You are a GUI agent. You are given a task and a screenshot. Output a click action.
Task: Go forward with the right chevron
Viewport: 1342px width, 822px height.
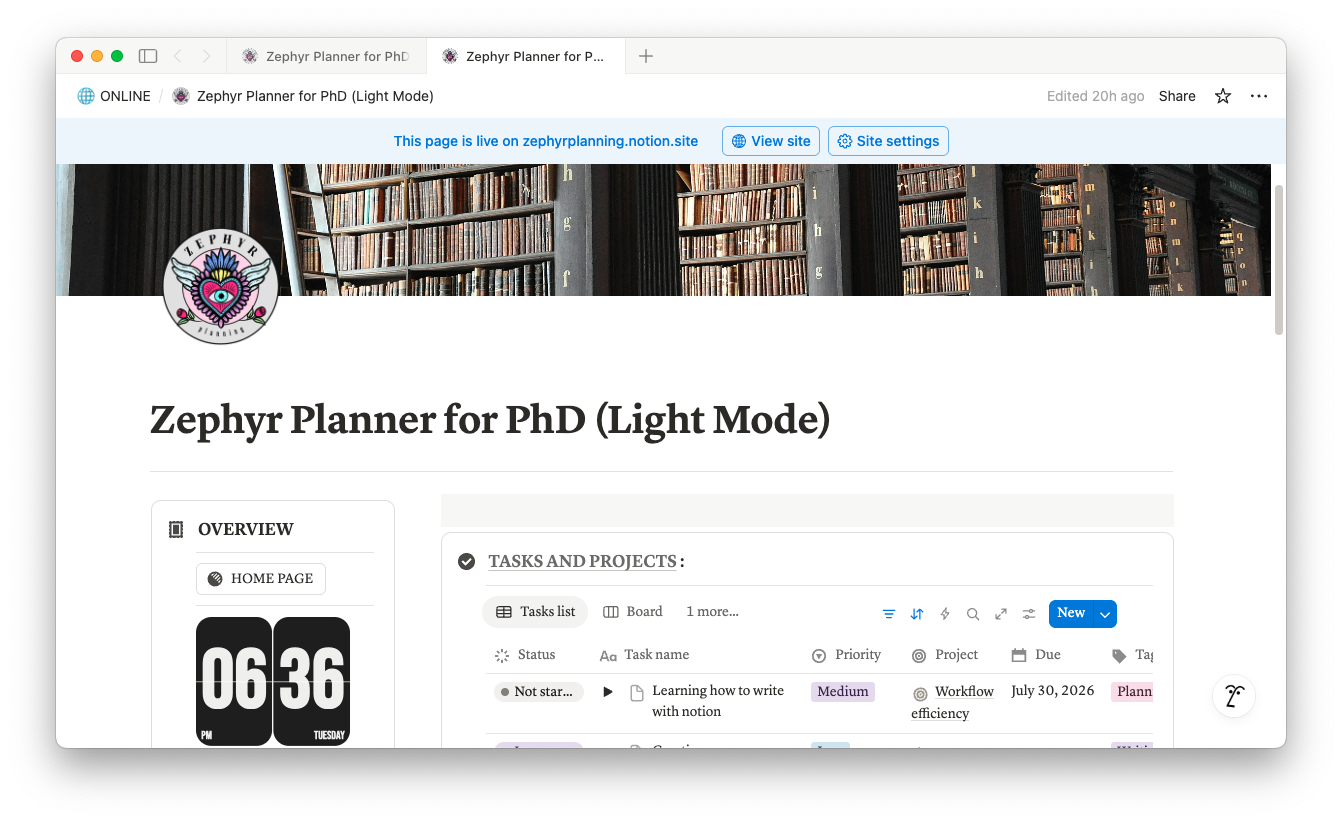(206, 56)
